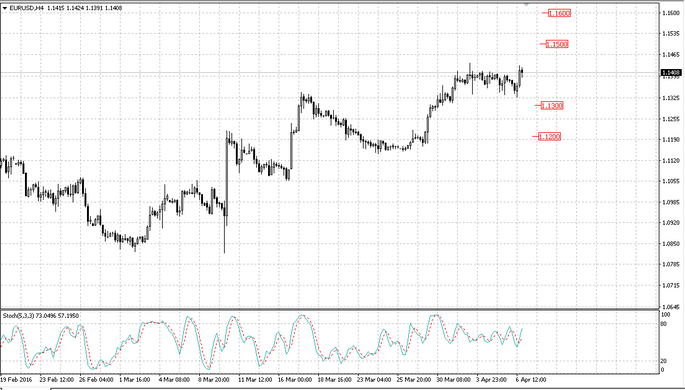Image resolution: width=685 pixels, height=390 pixels.
Task: Click the 1.0645 price scale value
Action: tap(671, 307)
